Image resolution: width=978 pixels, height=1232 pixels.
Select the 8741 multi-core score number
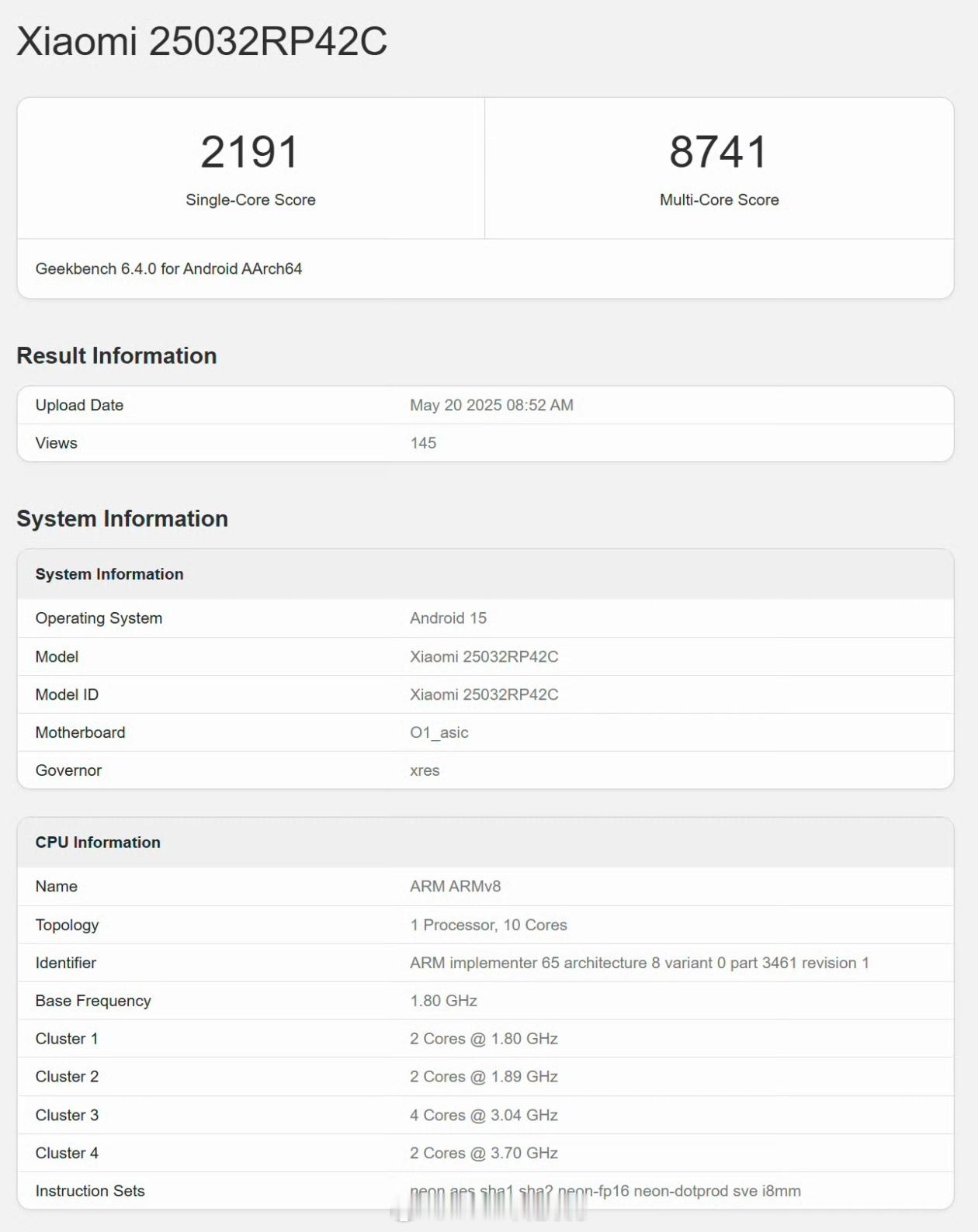719,151
